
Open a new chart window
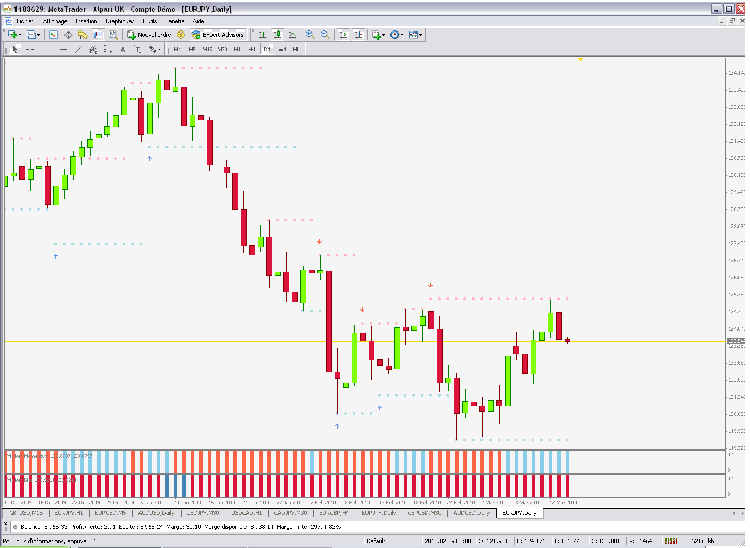point(12,34)
